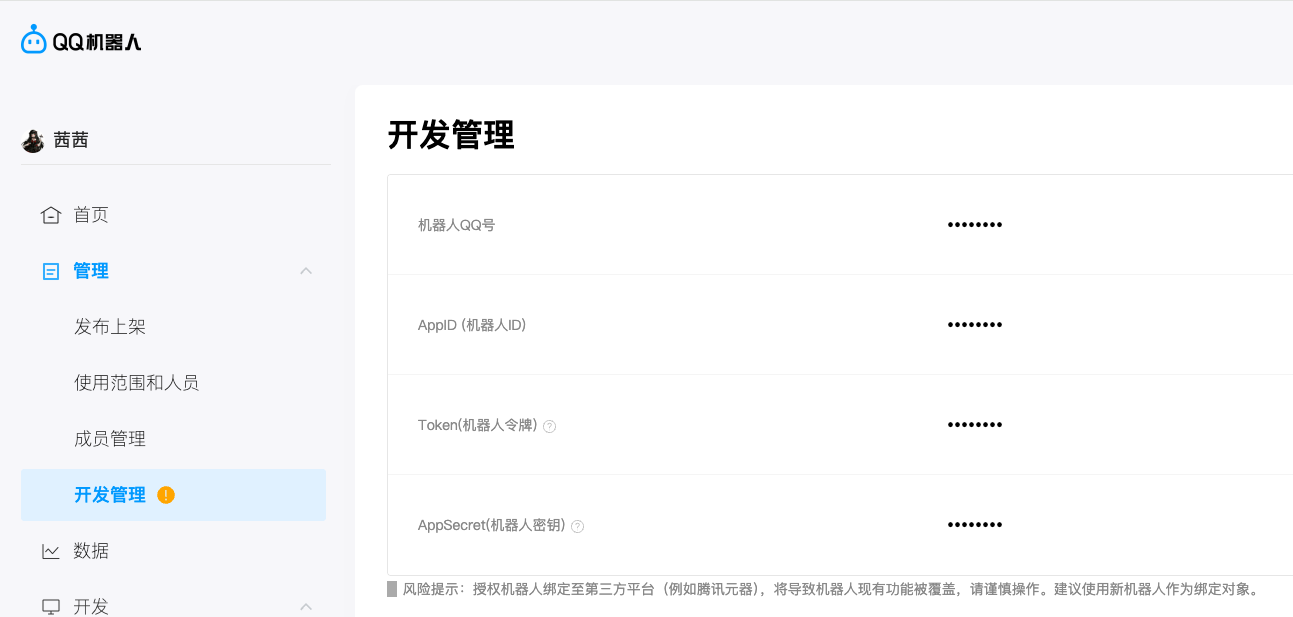Viewport: 1293px width, 617px height.
Task: Open the AppSecret 机器人密钥 help icon
Action: pyautogui.click(x=578, y=525)
